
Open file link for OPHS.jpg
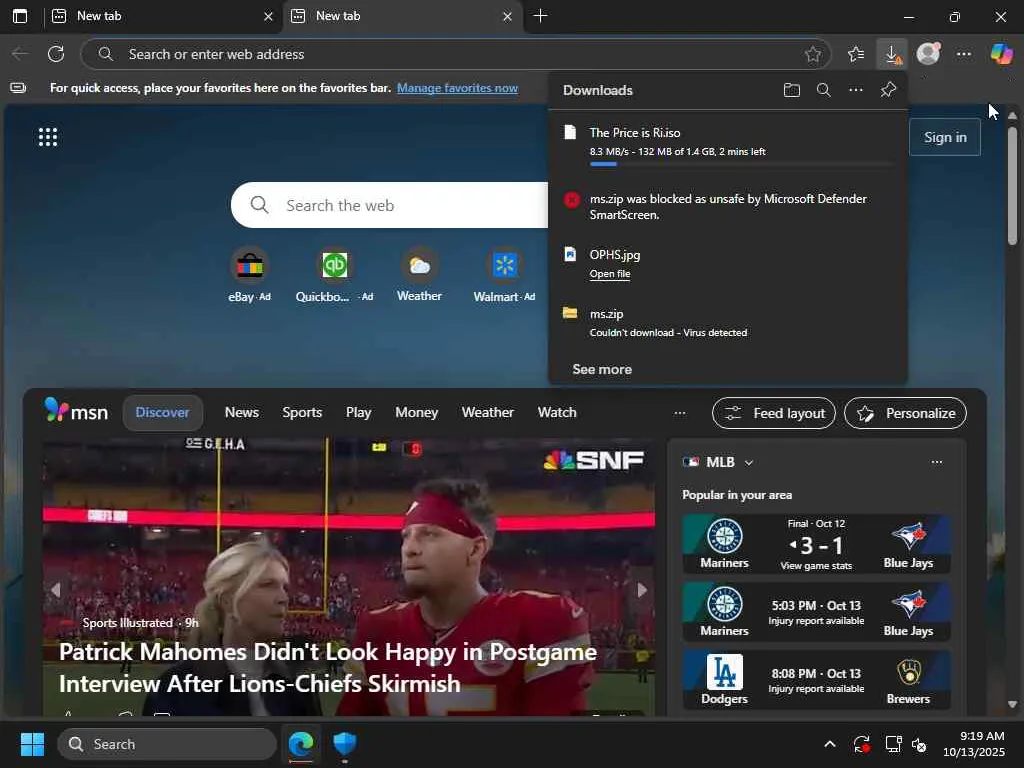[610, 274]
